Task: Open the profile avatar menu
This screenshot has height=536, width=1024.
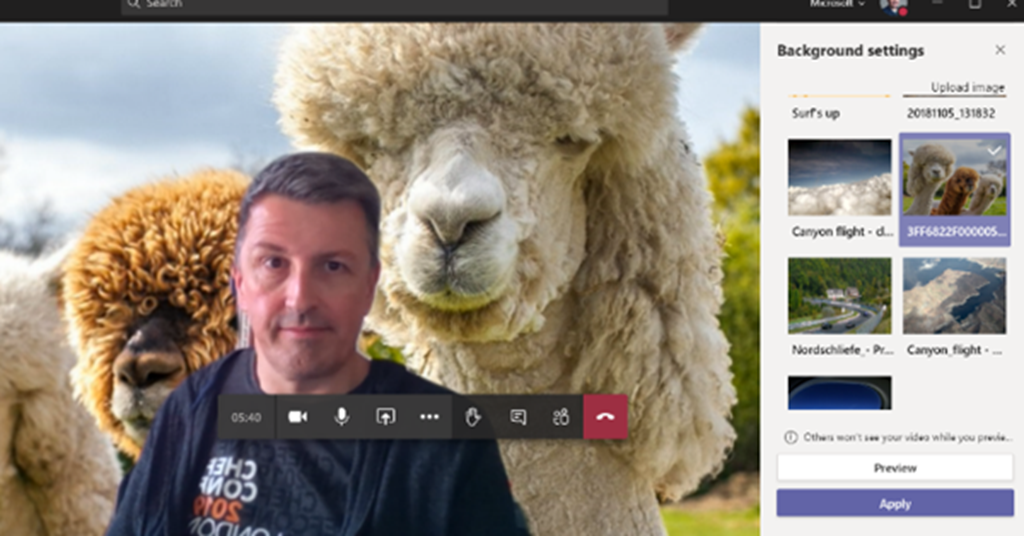Action: click(892, 6)
